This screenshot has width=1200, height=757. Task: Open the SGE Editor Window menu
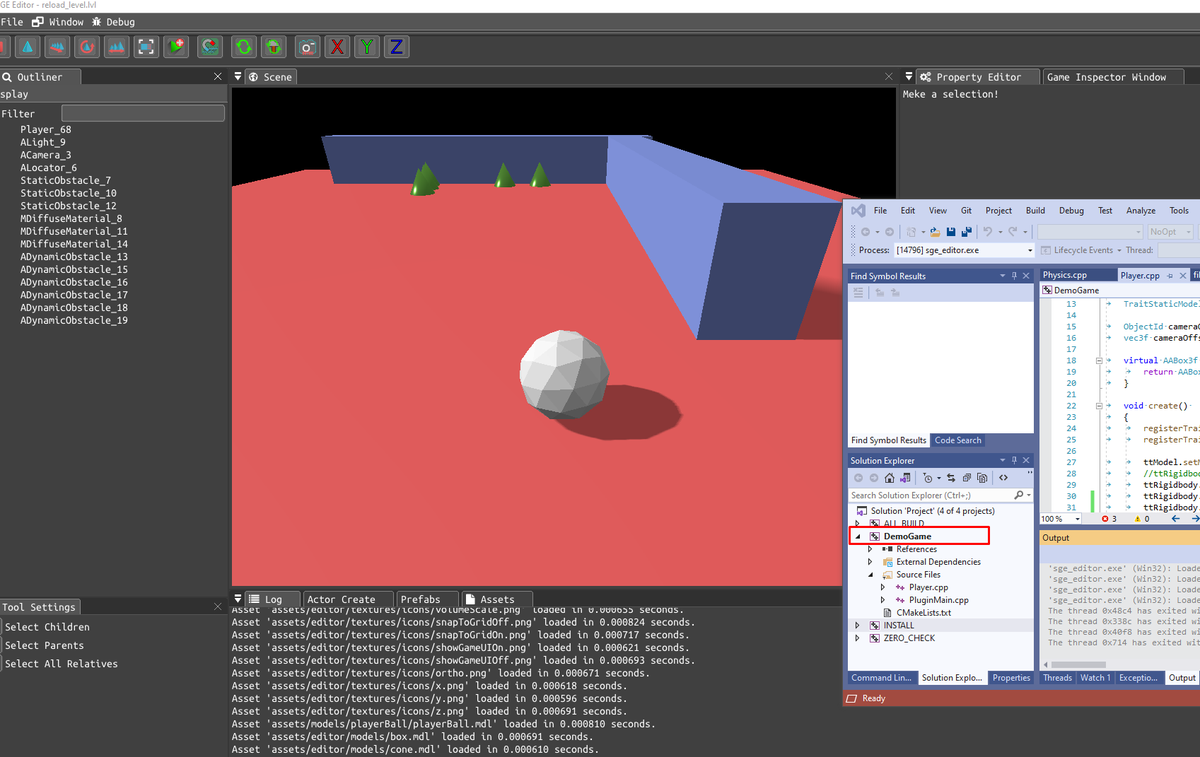[x=58, y=22]
